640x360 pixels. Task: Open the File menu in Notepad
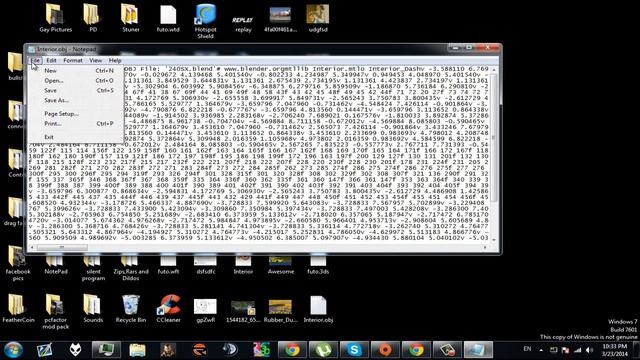tap(36, 60)
